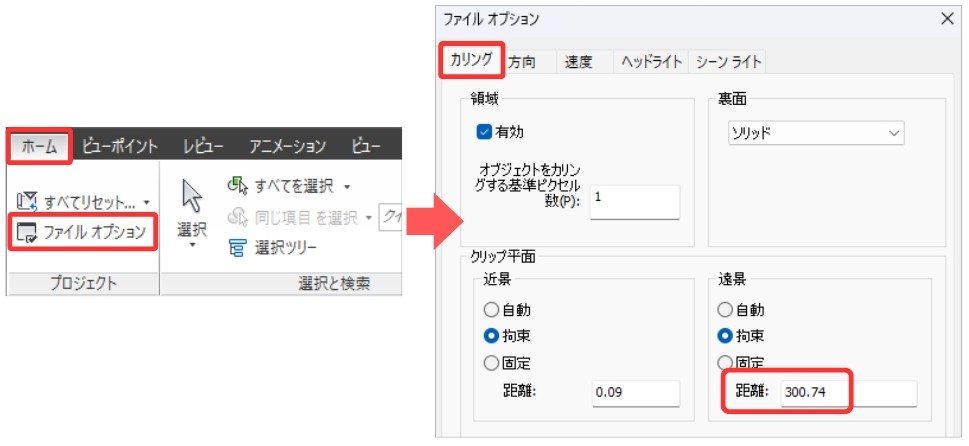969x446 pixels.
Task: Select the カリング tab in dialog
Action: tap(472, 60)
